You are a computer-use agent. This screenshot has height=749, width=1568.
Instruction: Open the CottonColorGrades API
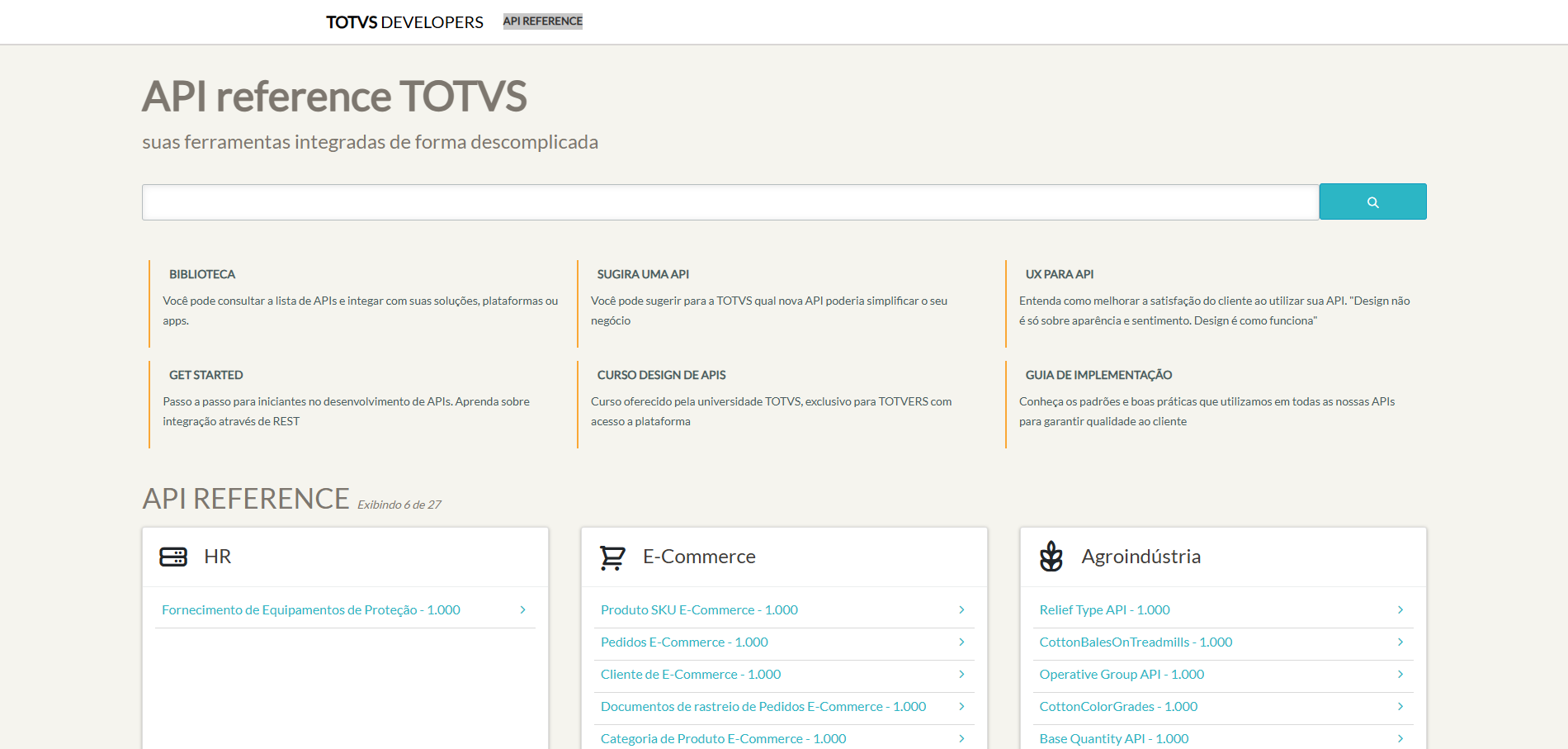(1118, 706)
